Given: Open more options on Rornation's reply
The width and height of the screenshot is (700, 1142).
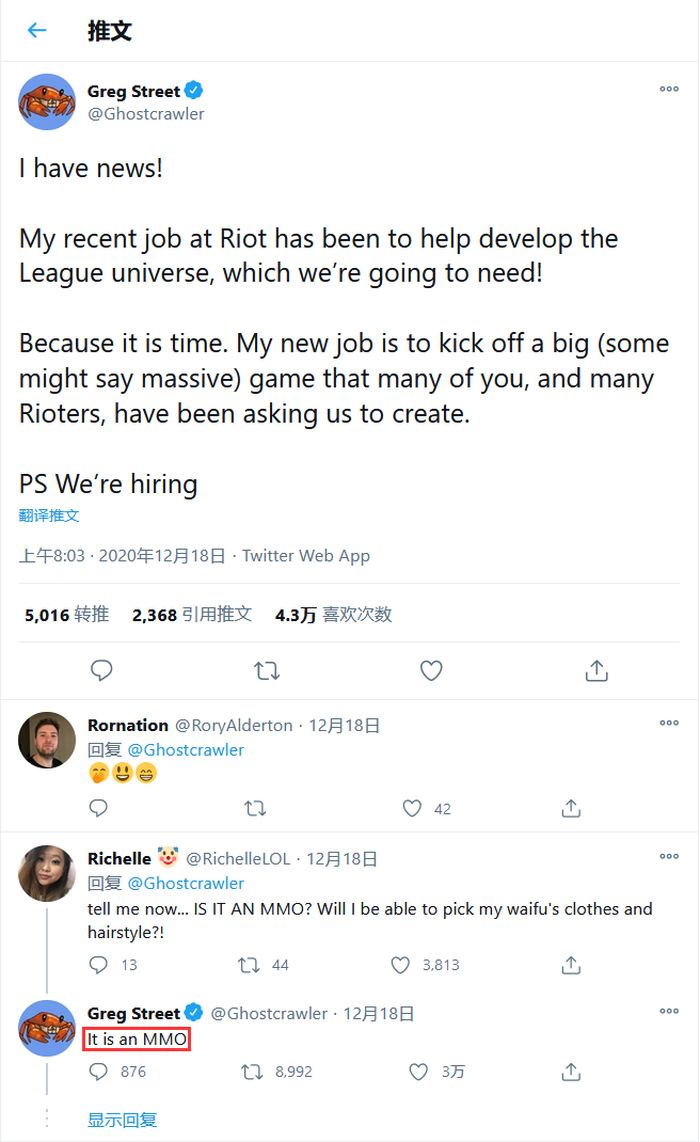Looking at the screenshot, I should [x=669, y=724].
